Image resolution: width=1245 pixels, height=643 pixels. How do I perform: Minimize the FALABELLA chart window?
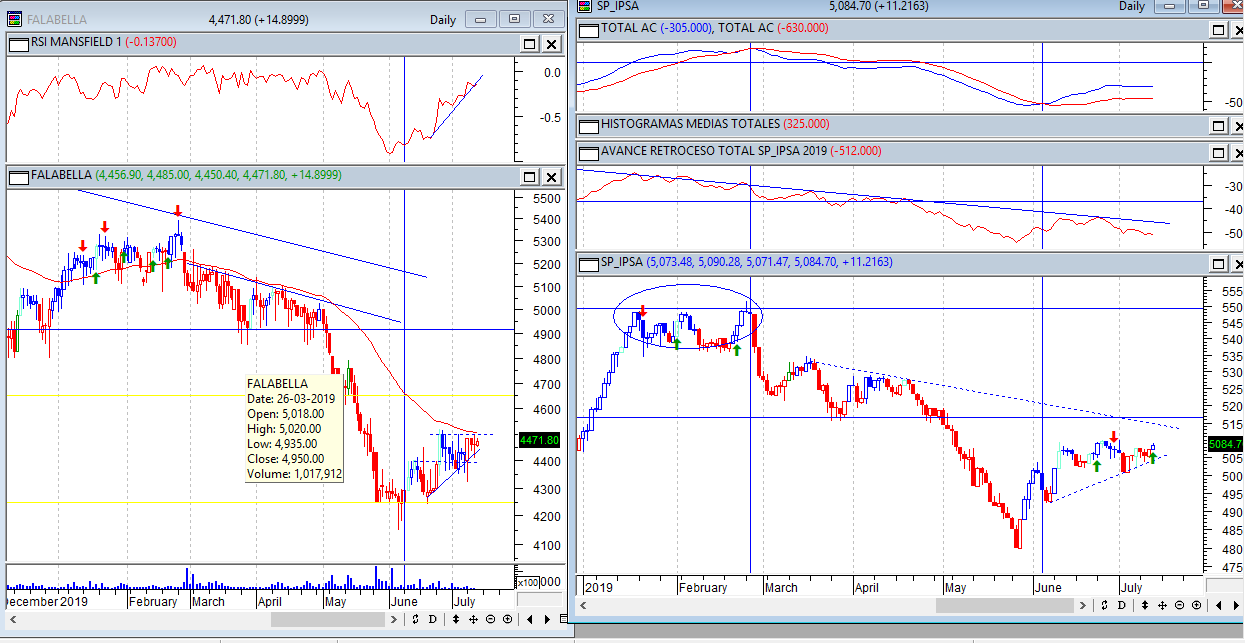tap(482, 19)
